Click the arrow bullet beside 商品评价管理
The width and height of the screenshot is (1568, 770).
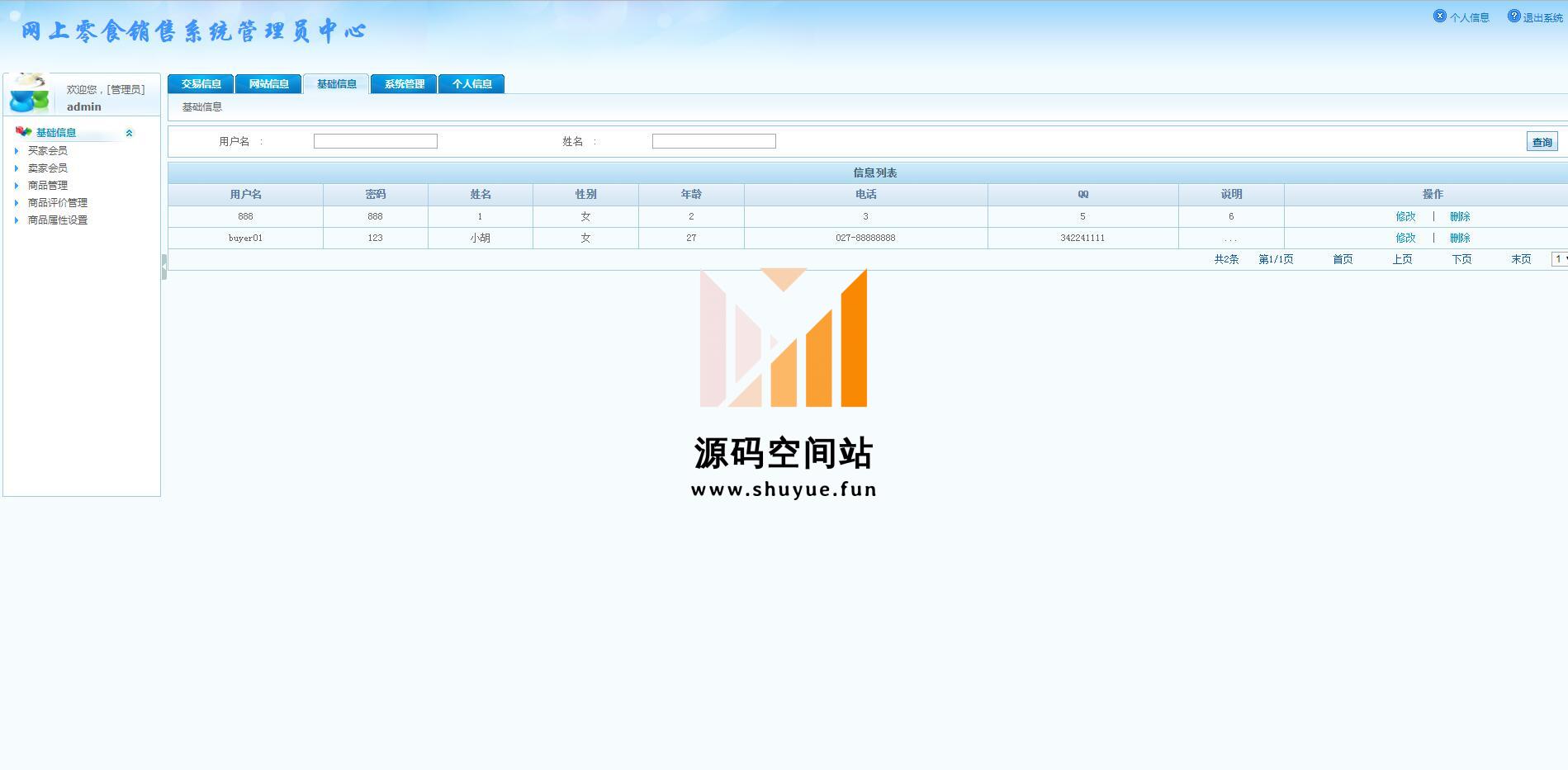(x=17, y=203)
